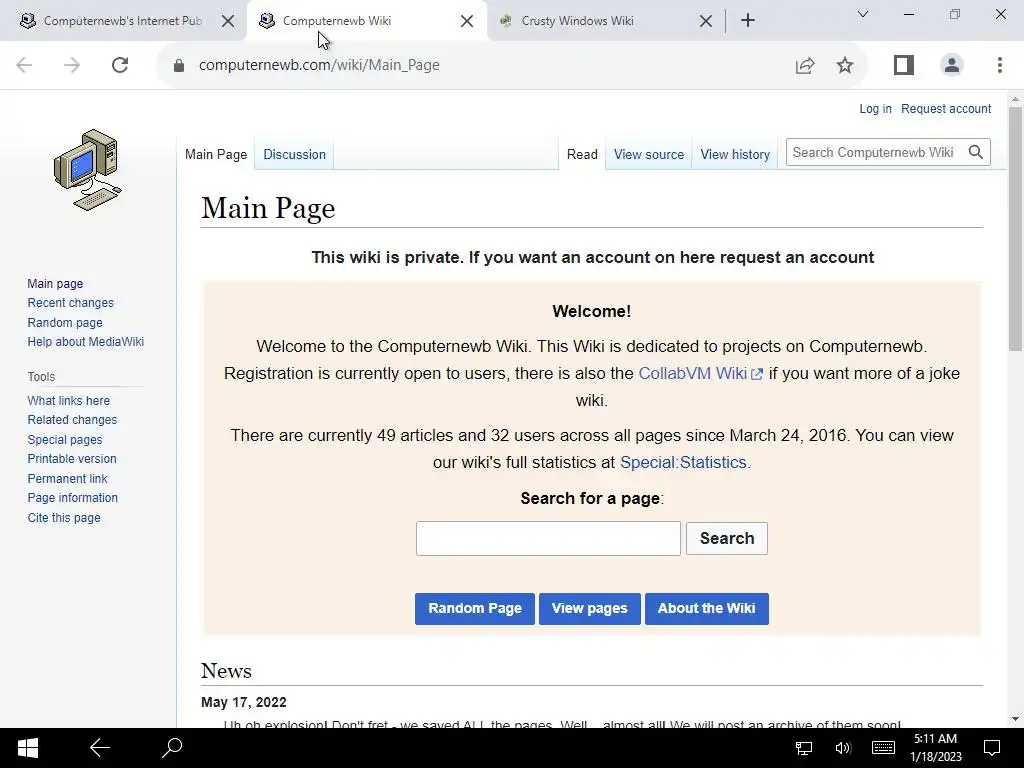
Task: Open Recent changes in sidebar
Action: (71, 303)
